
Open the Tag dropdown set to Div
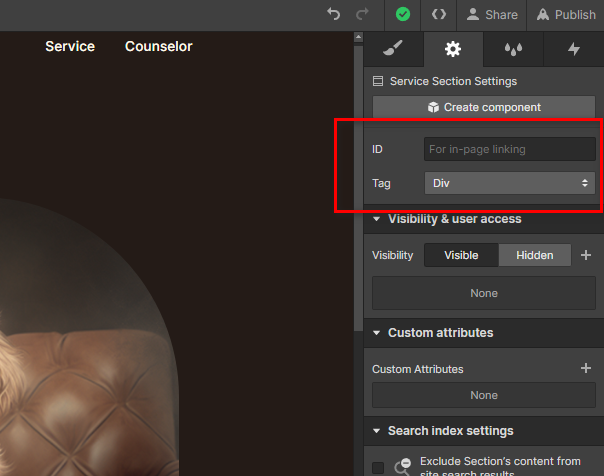pyautogui.click(x=510, y=183)
